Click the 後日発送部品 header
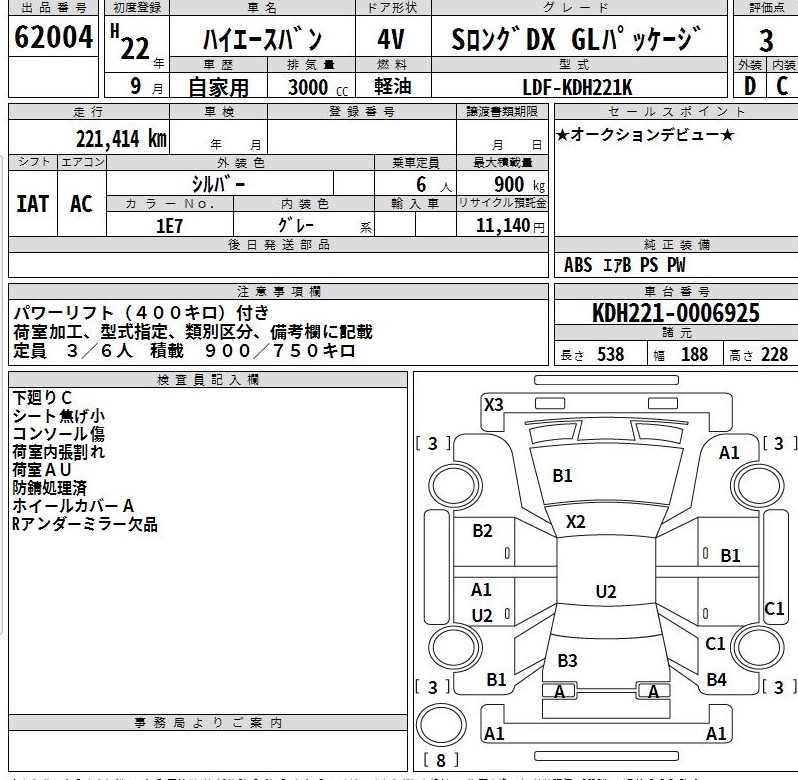 coord(279,245)
